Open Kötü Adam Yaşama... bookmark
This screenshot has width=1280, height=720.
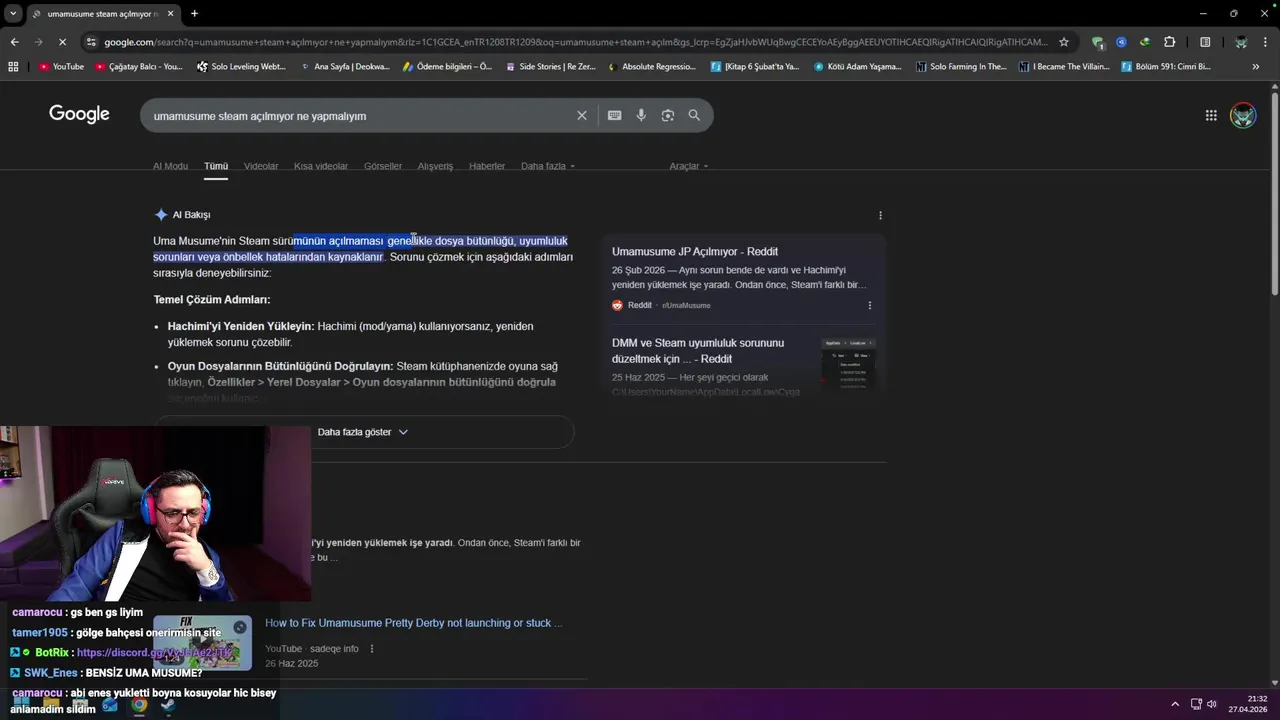point(858,67)
